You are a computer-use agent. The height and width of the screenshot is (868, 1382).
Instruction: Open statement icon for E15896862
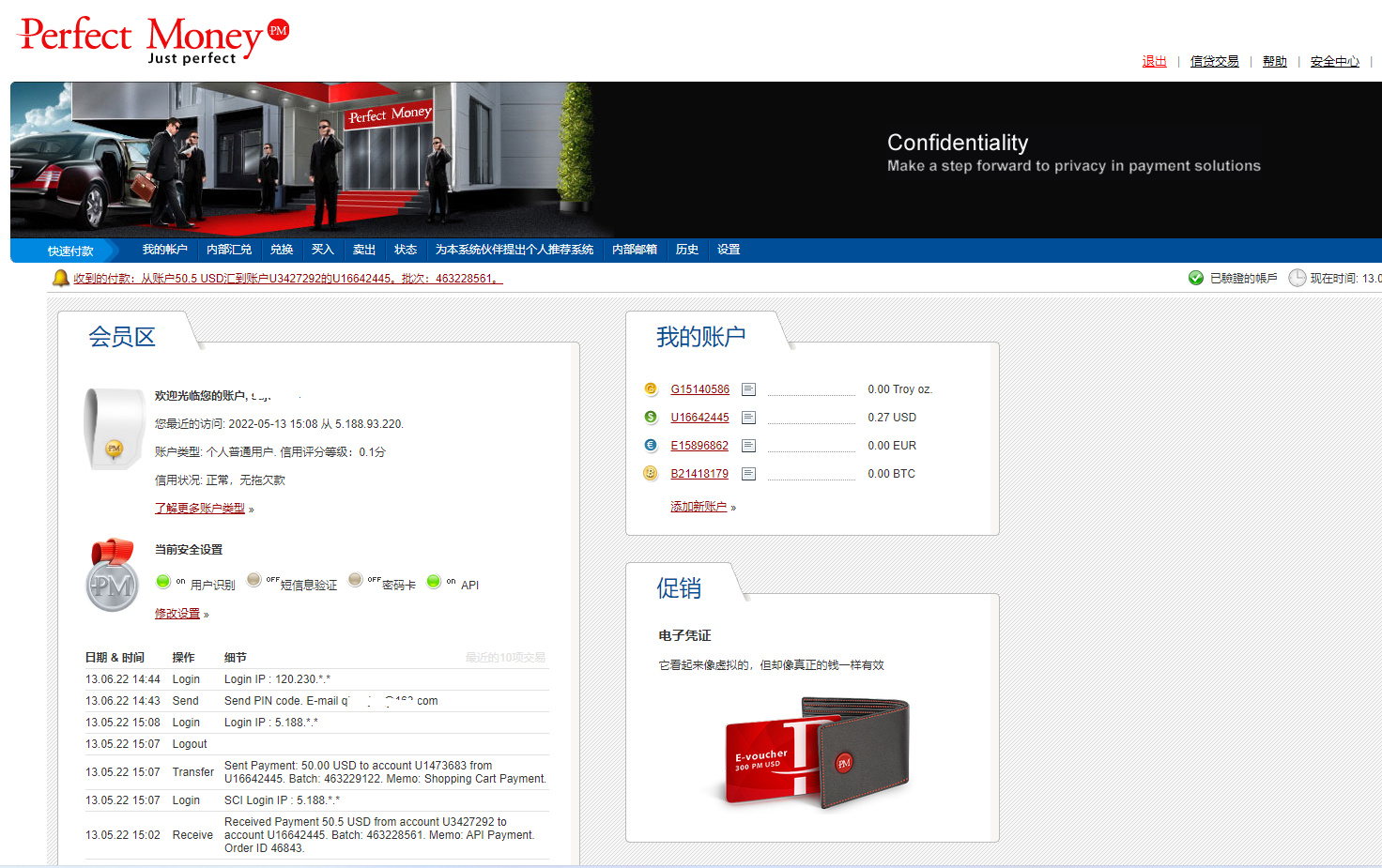(x=748, y=446)
